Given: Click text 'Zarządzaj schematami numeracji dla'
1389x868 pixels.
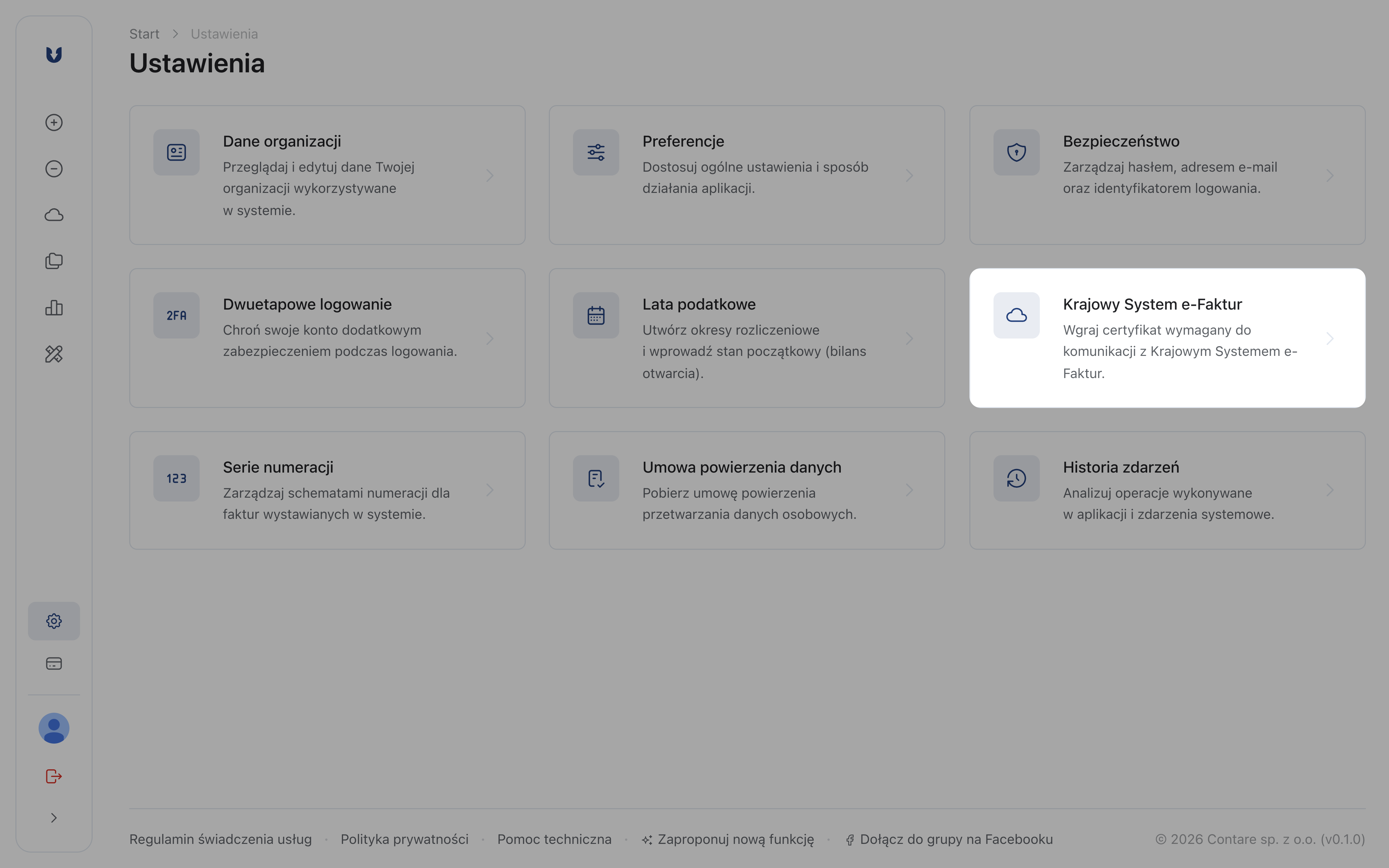Looking at the screenshot, I should 336,493.
